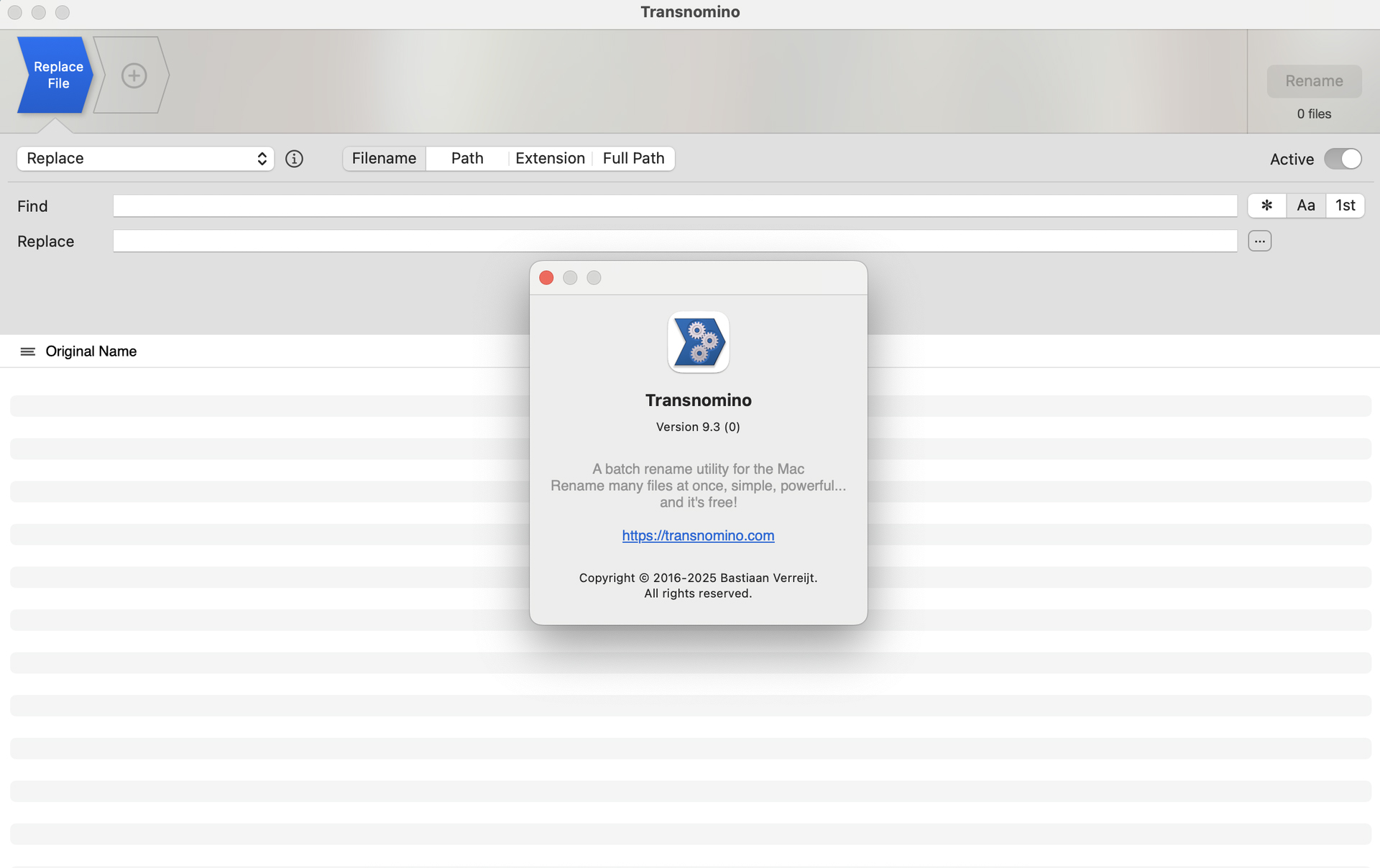Toggle case sensitive Aa option
This screenshot has width=1380, height=868.
pos(1305,206)
